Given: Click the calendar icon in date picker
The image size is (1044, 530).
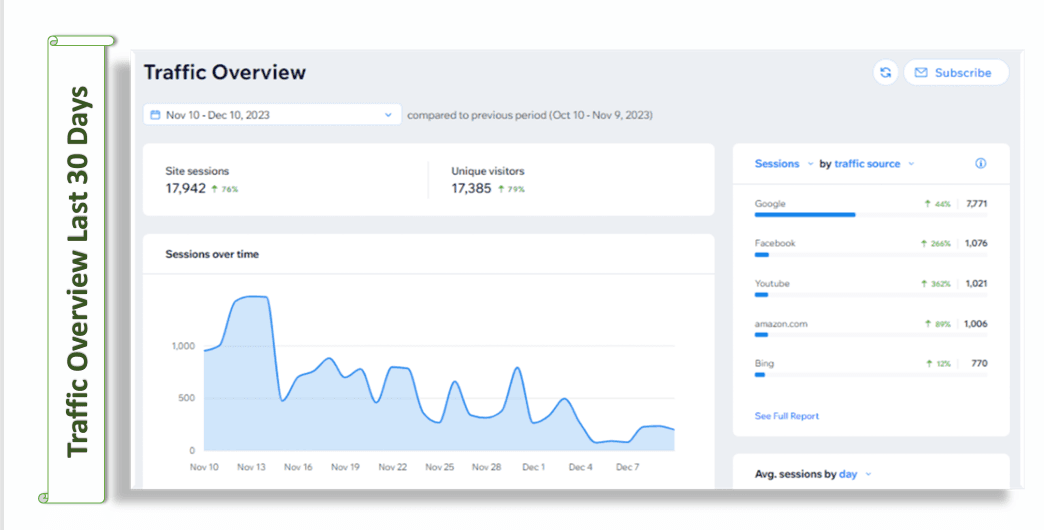Looking at the screenshot, I should tap(155, 115).
